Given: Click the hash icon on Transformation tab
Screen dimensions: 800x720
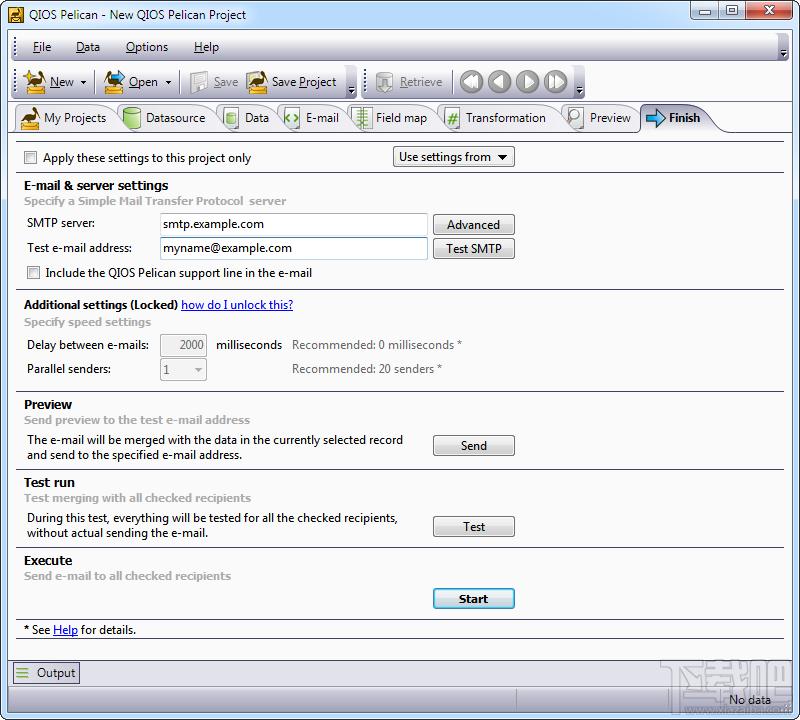Looking at the screenshot, I should point(452,118).
